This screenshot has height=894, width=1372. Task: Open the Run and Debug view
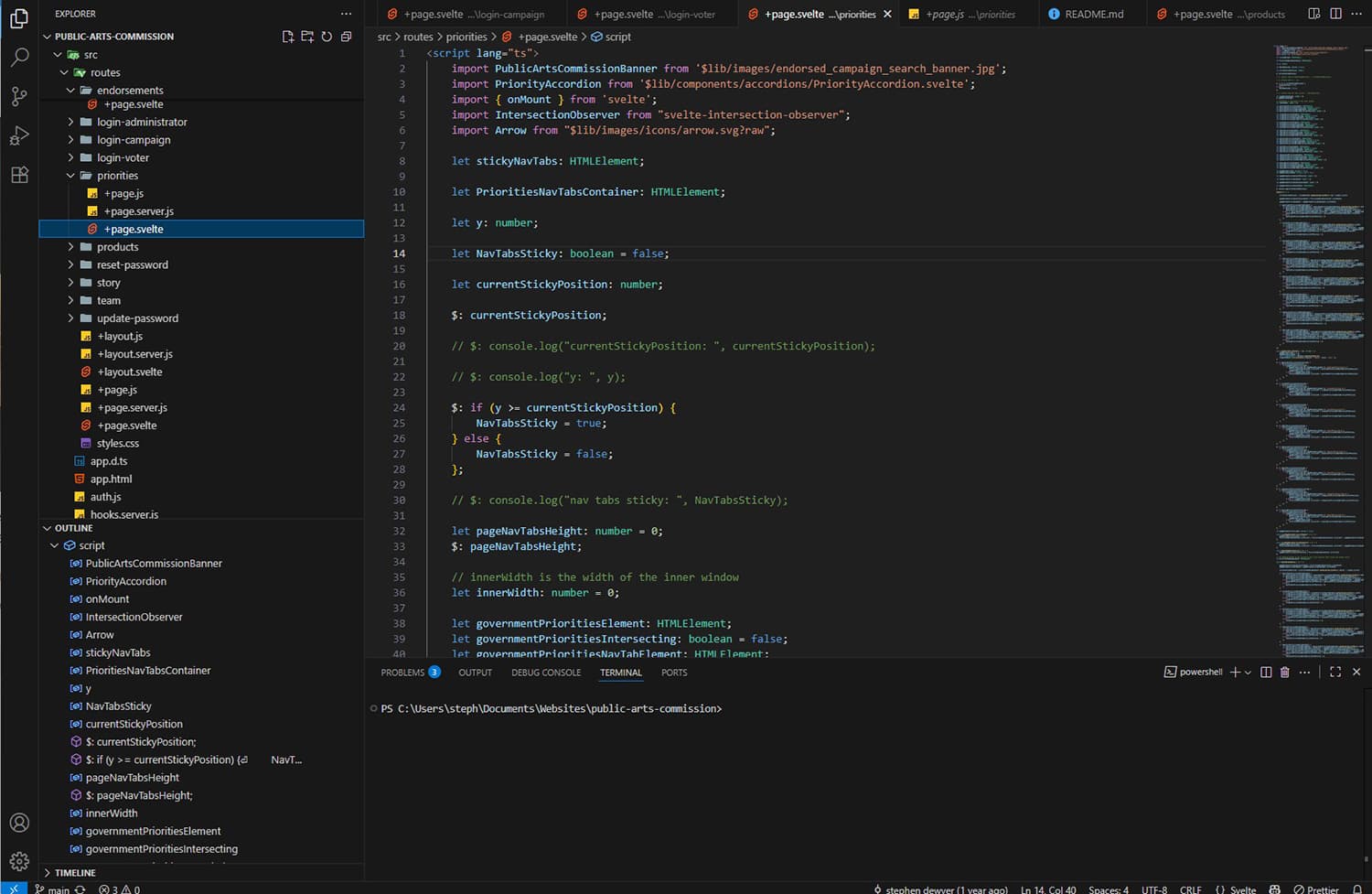pos(19,136)
